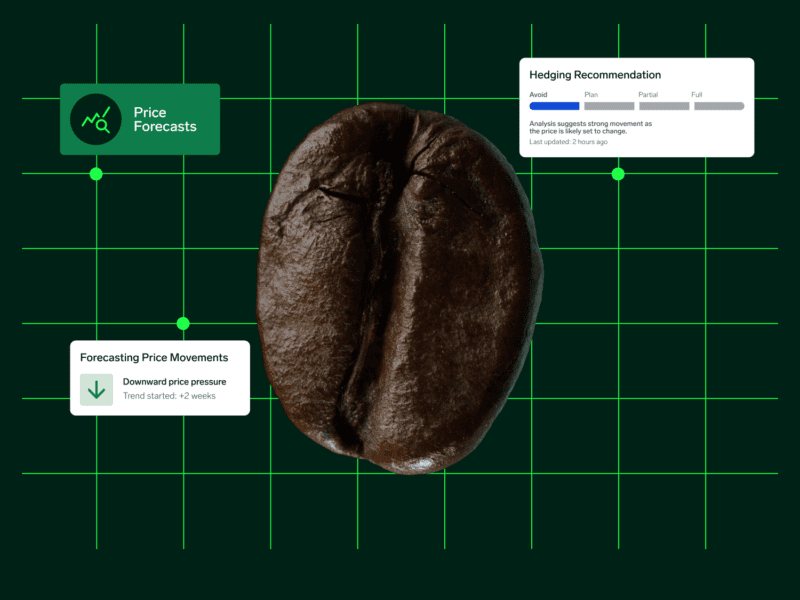Image resolution: width=800 pixels, height=600 pixels.
Task: Click the Hedging Recommendation heading
Action: point(595,75)
